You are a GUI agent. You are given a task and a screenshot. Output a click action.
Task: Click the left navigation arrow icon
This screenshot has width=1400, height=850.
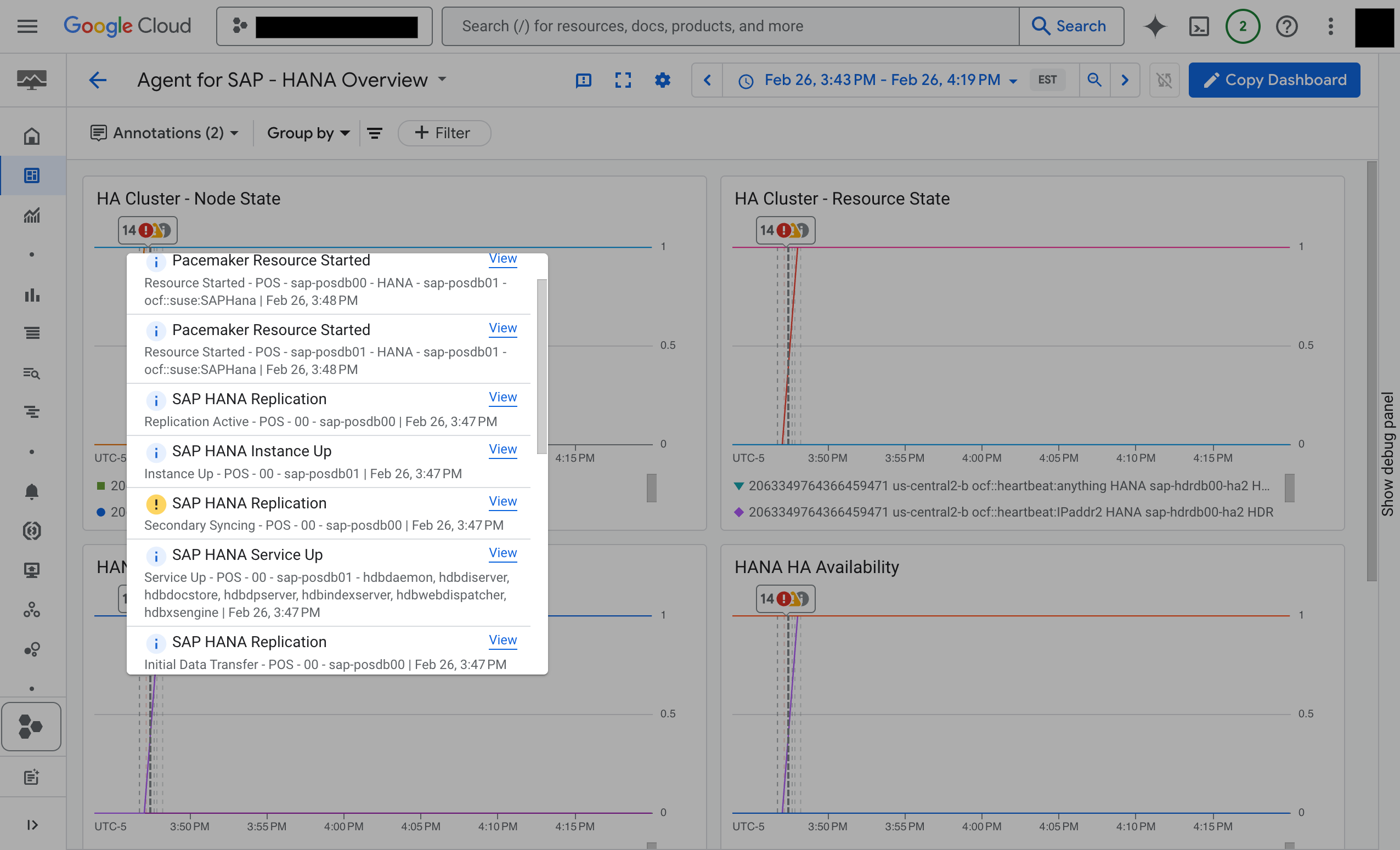pyautogui.click(x=706, y=80)
